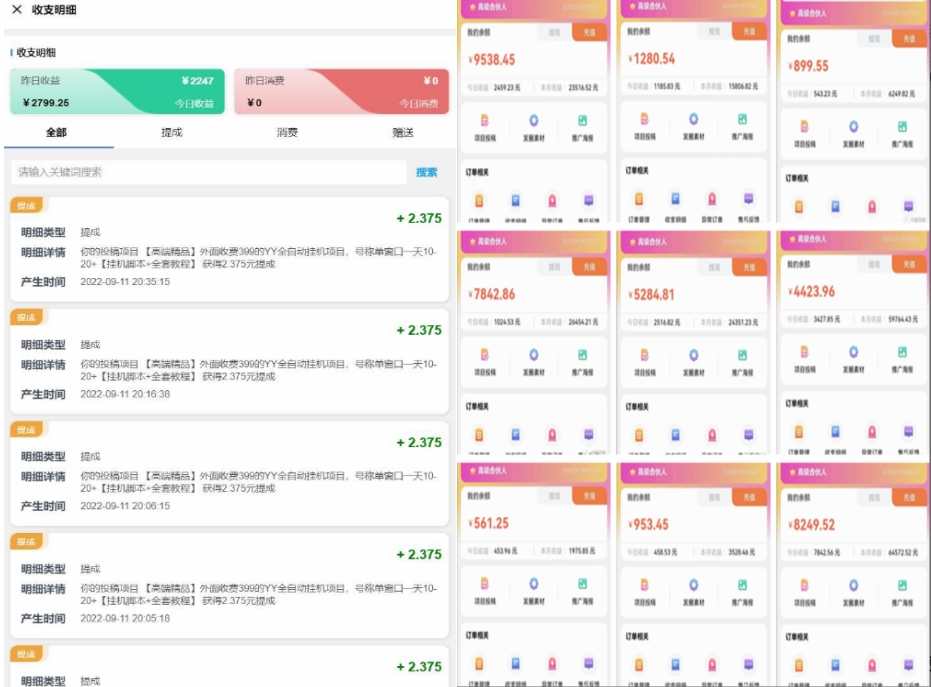Switch to the 全部 tab

(57, 132)
